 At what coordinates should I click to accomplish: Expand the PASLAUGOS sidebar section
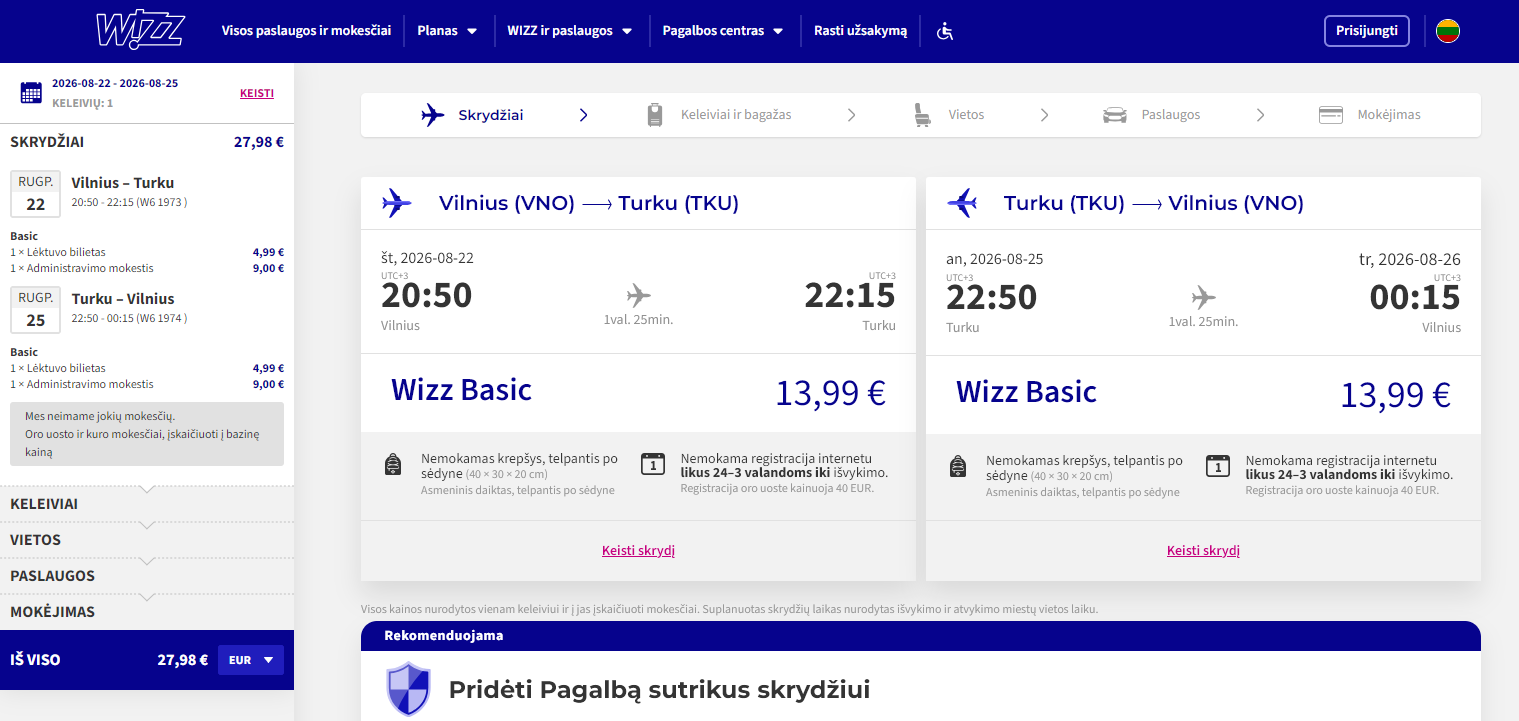point(147,576)
